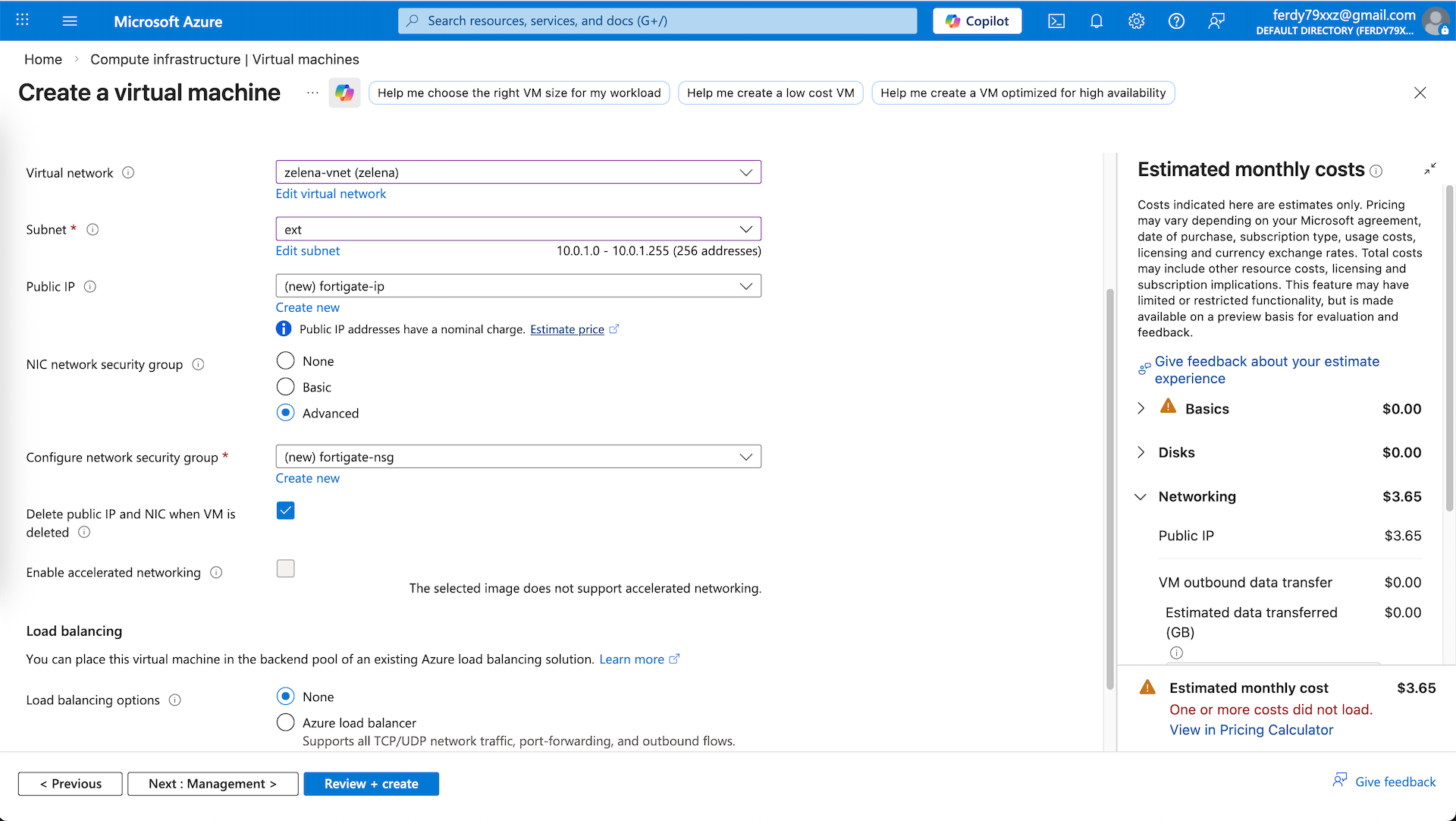The image size is (1456, 821).
Task: Open portal settings gear icon
Action: [x=1136, y=21]
